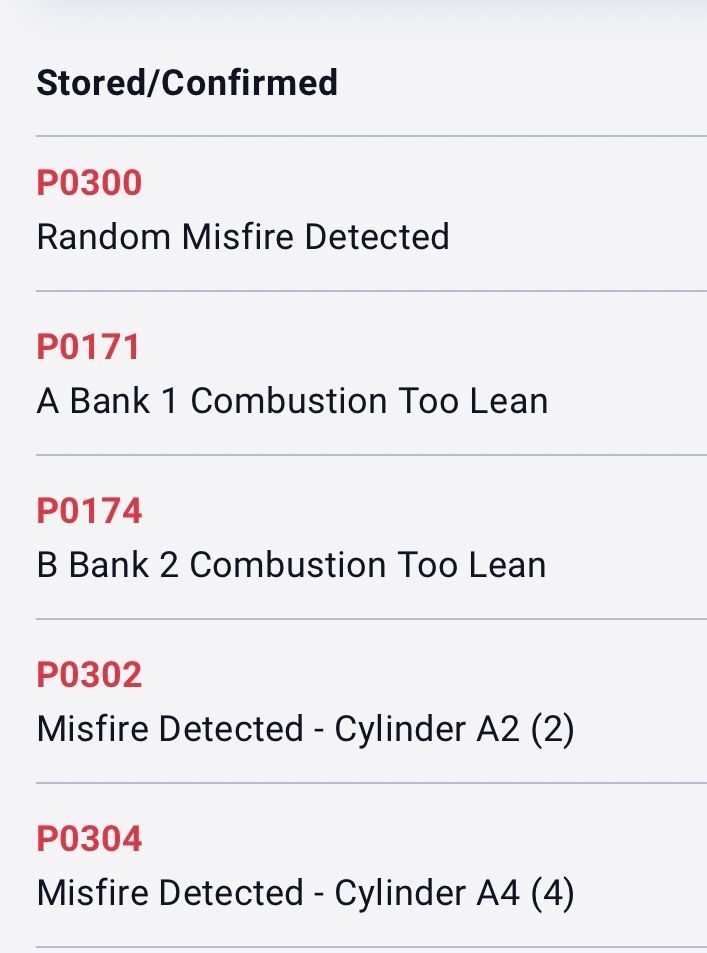View details for code P0304

coord(89,839)
